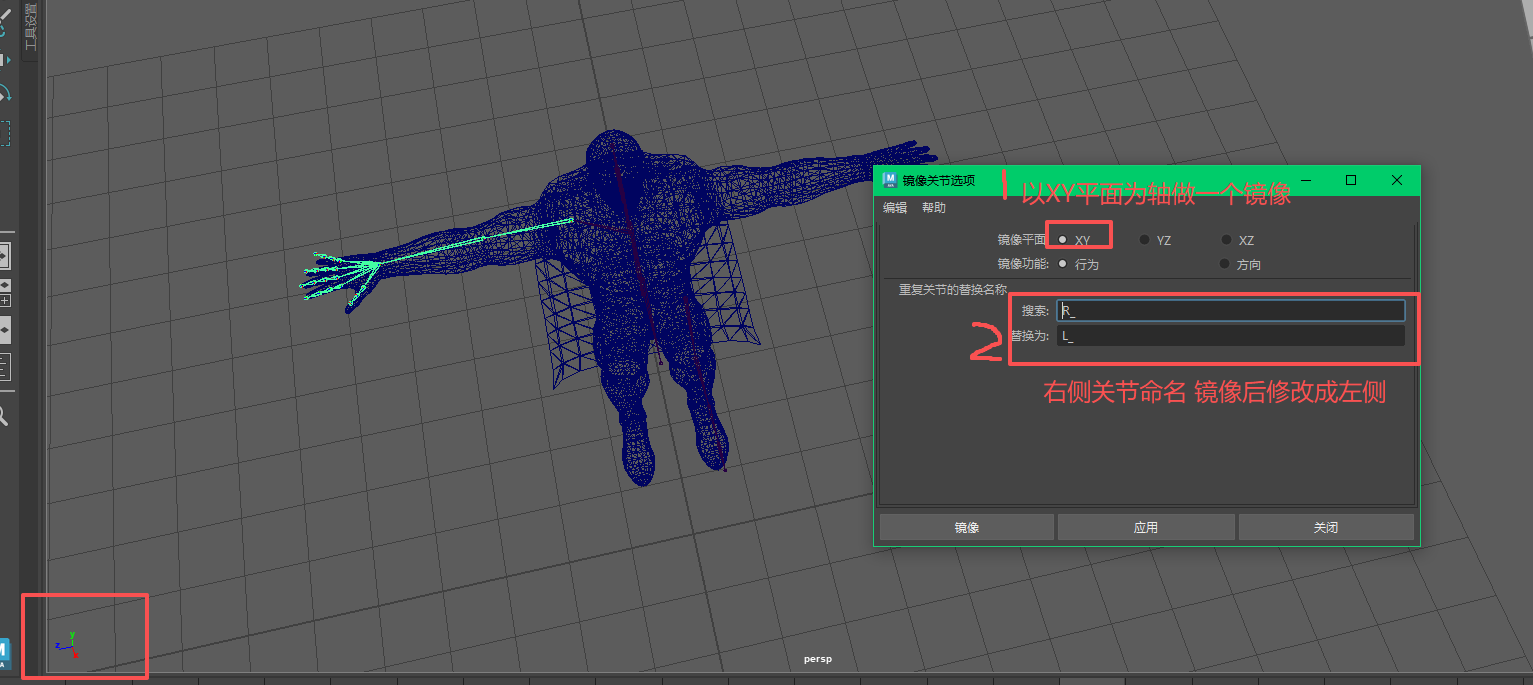Minimize the 镜像关节选项 window

coord(1305,180)
